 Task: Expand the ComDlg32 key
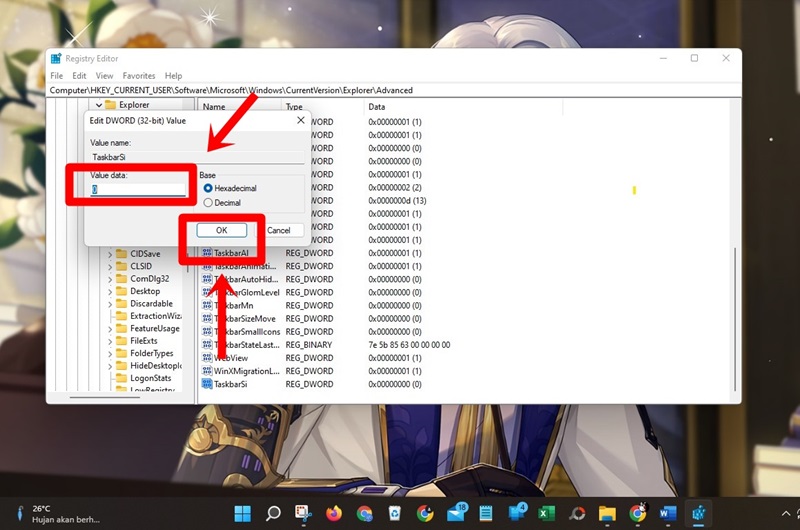[110, 279]
